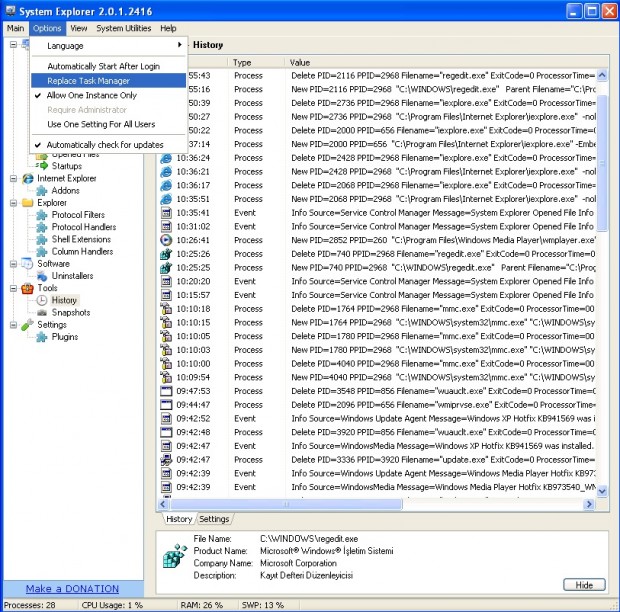The height and width of the screenshot is (612, 620).
Task: Click the Snapshots camera icon
Action: tap(42, 313)
